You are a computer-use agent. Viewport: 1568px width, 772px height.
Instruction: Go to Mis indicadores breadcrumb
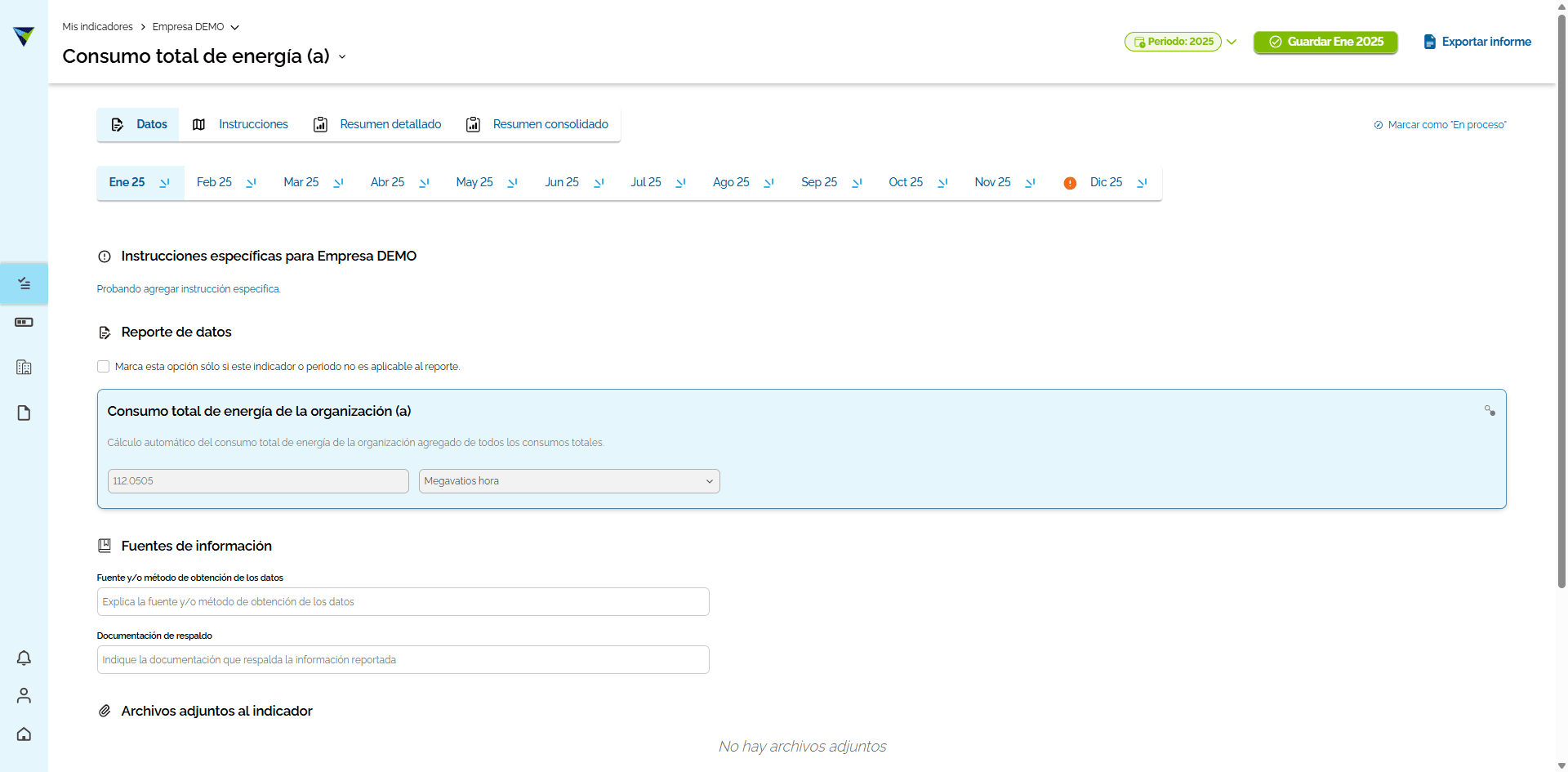97,27
